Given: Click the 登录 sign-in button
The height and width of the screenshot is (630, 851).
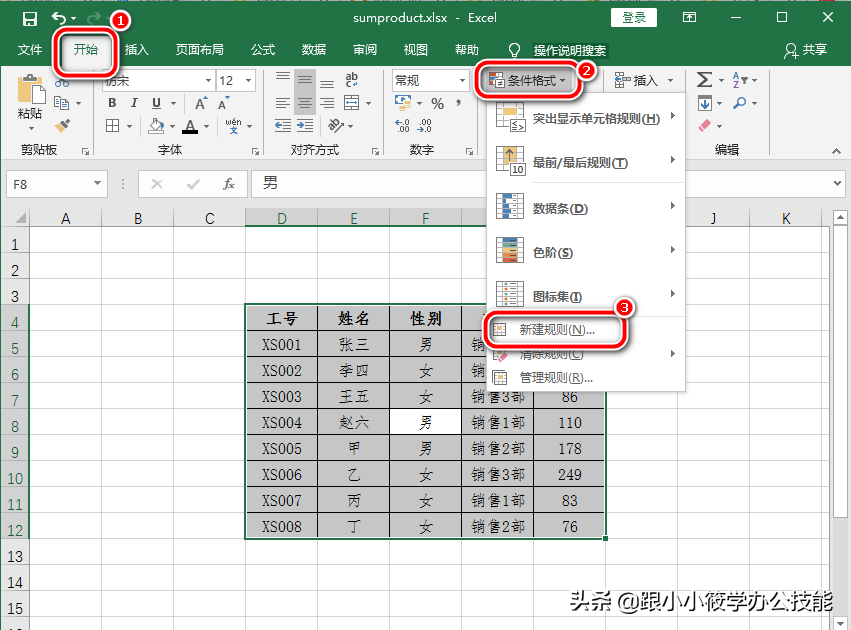Looking at the screenshot, I should (633, 18).
